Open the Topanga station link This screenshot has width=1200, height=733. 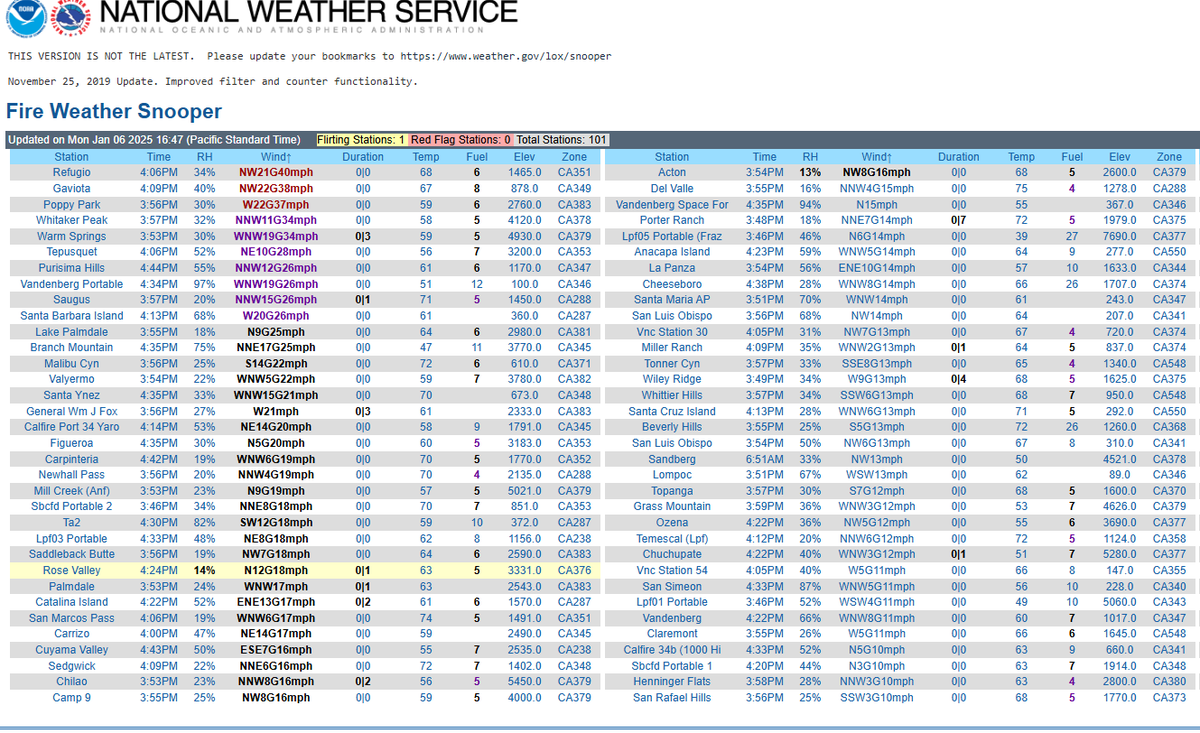672,491
